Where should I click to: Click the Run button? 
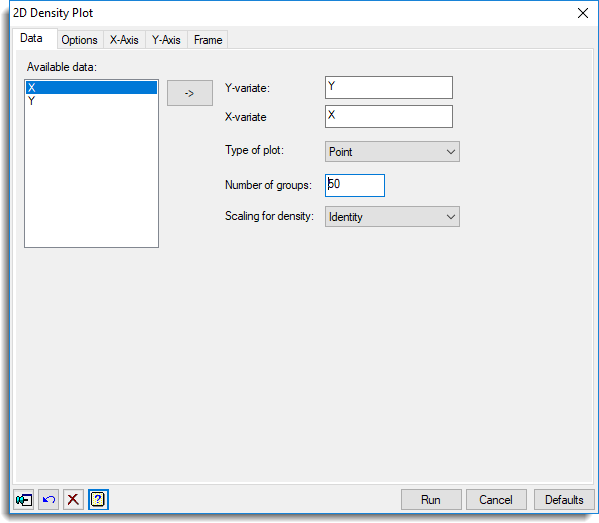(431, 499)
